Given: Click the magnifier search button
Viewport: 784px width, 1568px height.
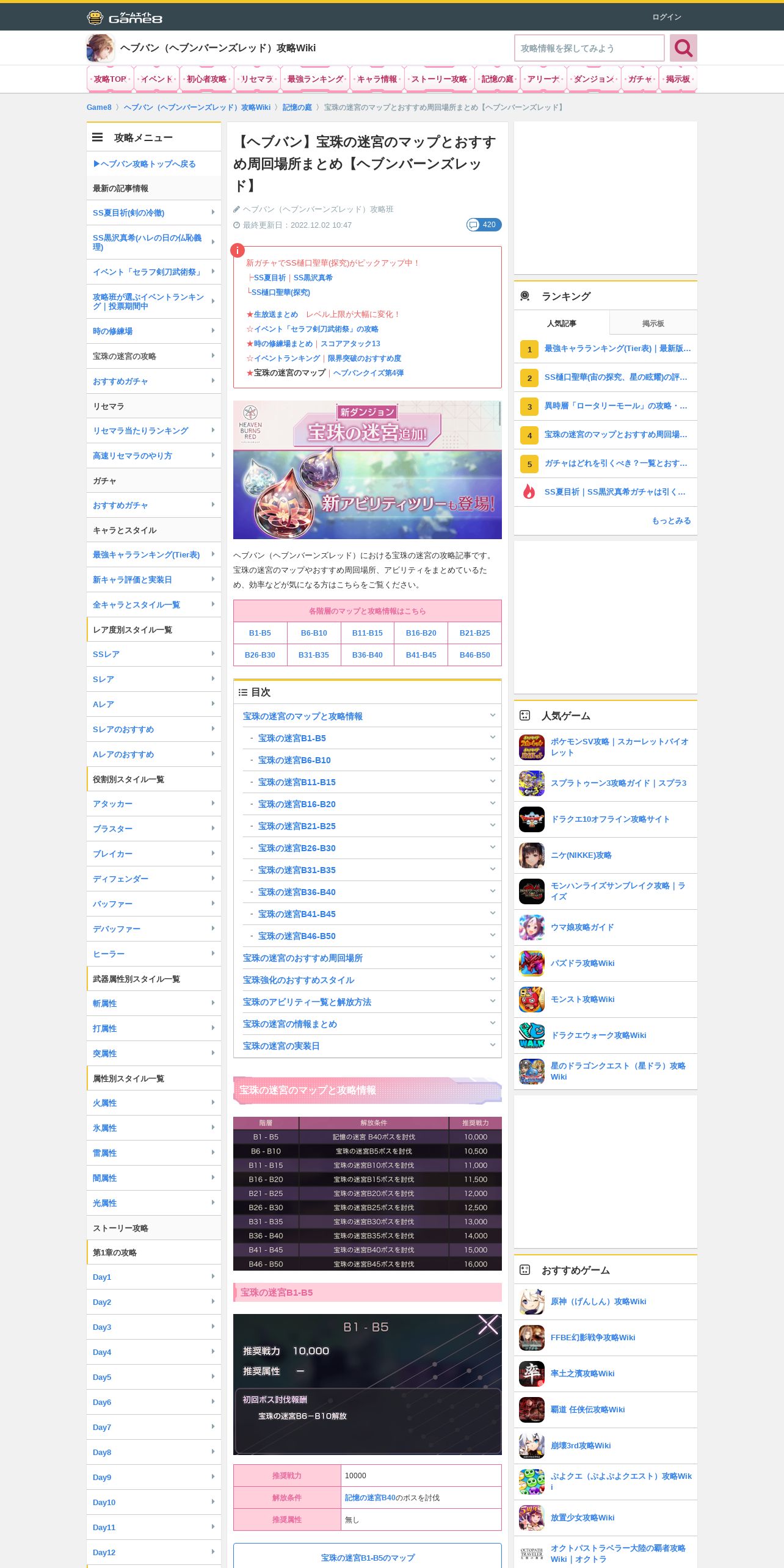Looking at the screenshot, I should click(x=683, y=48).
